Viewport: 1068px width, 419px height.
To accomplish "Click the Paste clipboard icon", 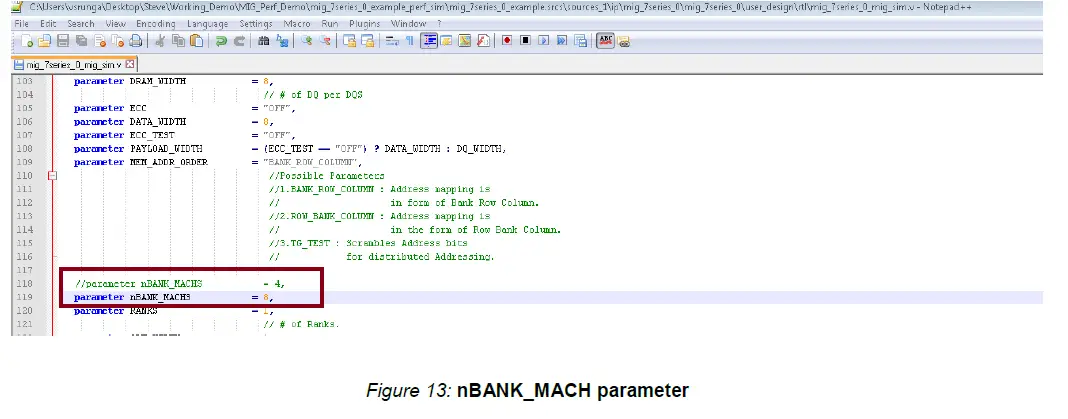I will point(197,41).
